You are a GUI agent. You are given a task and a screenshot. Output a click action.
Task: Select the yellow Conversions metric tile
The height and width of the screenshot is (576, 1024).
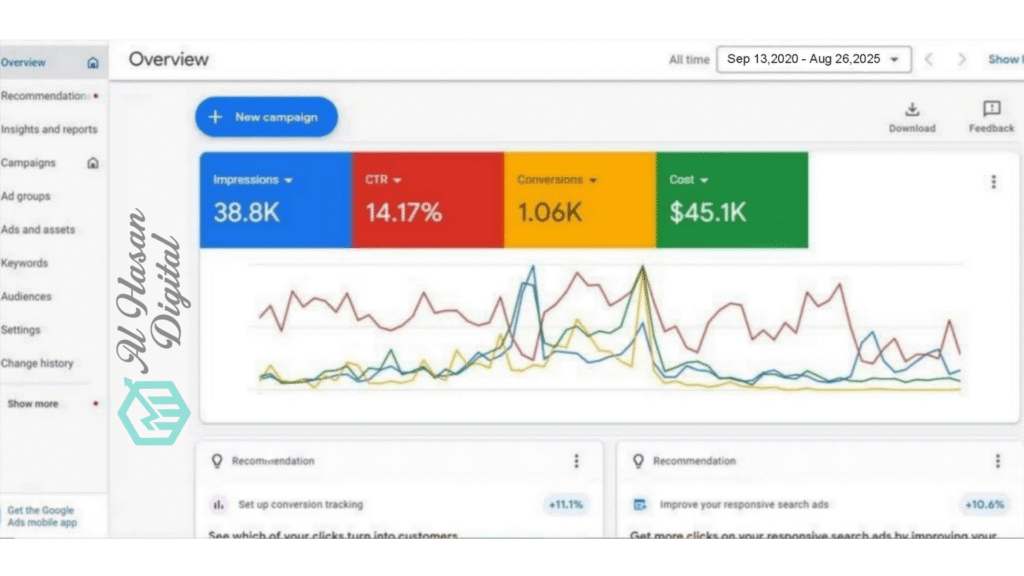[x=580, y=200]
